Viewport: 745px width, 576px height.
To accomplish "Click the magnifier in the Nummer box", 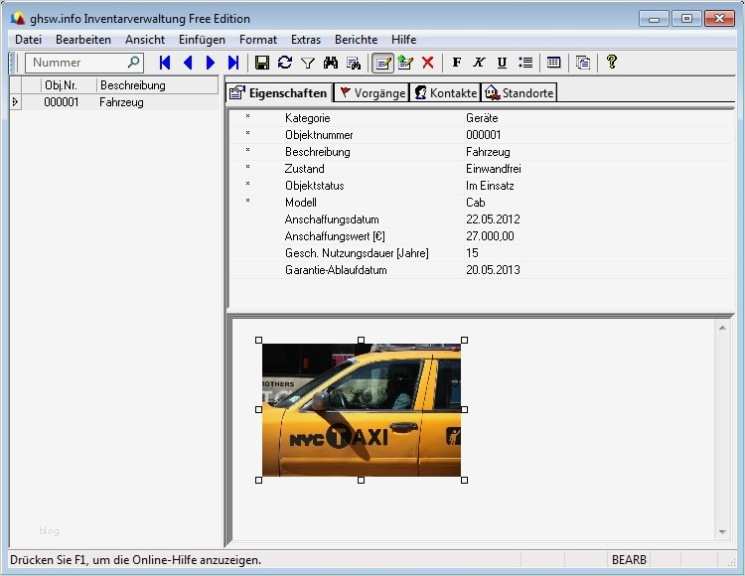I will point(134,62).
